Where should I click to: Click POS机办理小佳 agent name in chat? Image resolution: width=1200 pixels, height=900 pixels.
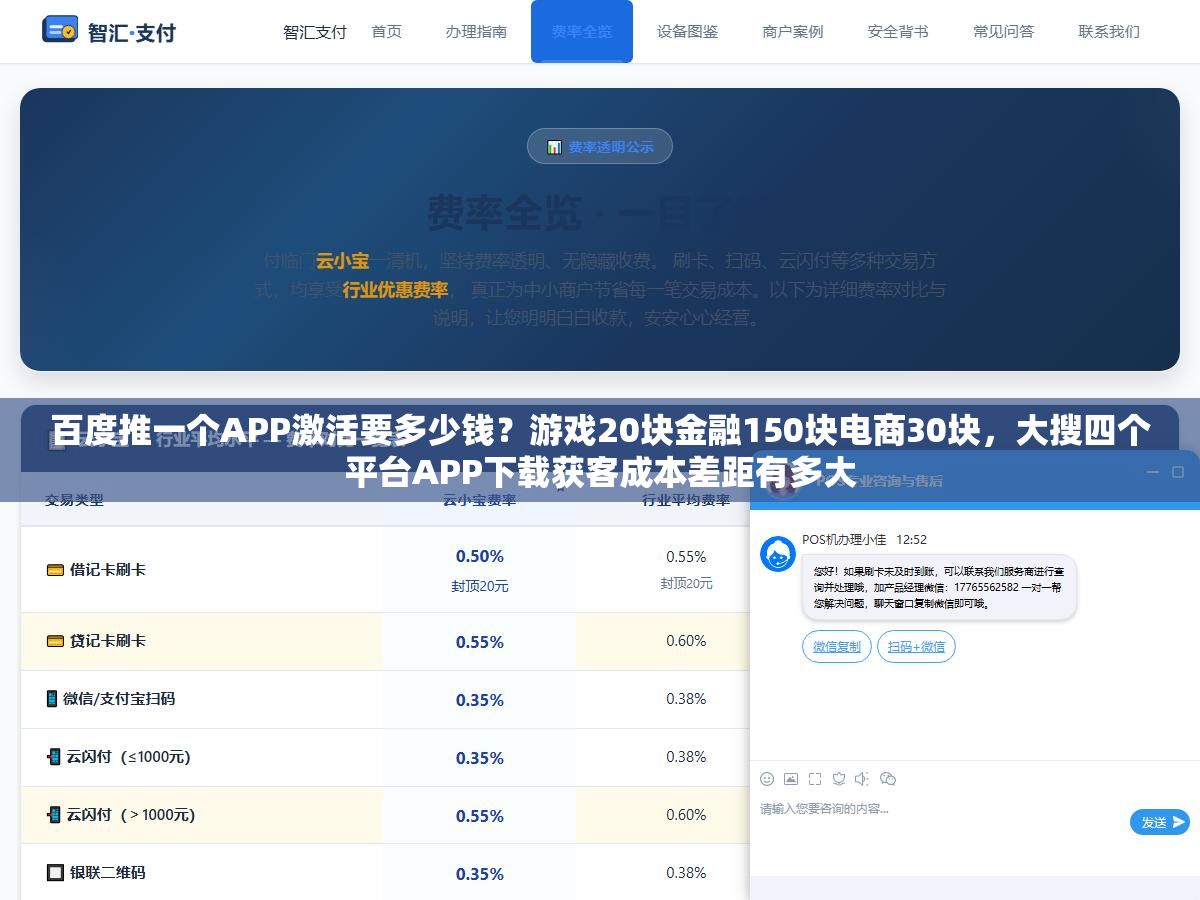tap(844, 540)
